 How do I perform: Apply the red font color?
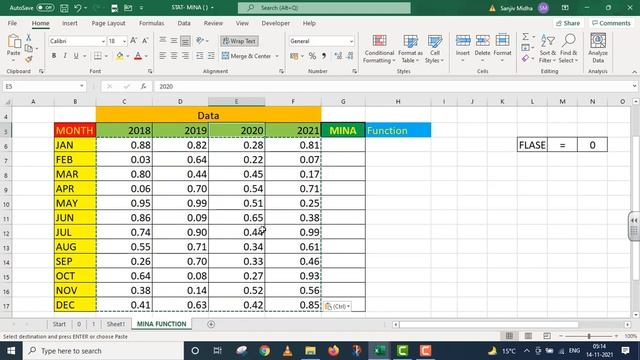click(x=138, y=56)
